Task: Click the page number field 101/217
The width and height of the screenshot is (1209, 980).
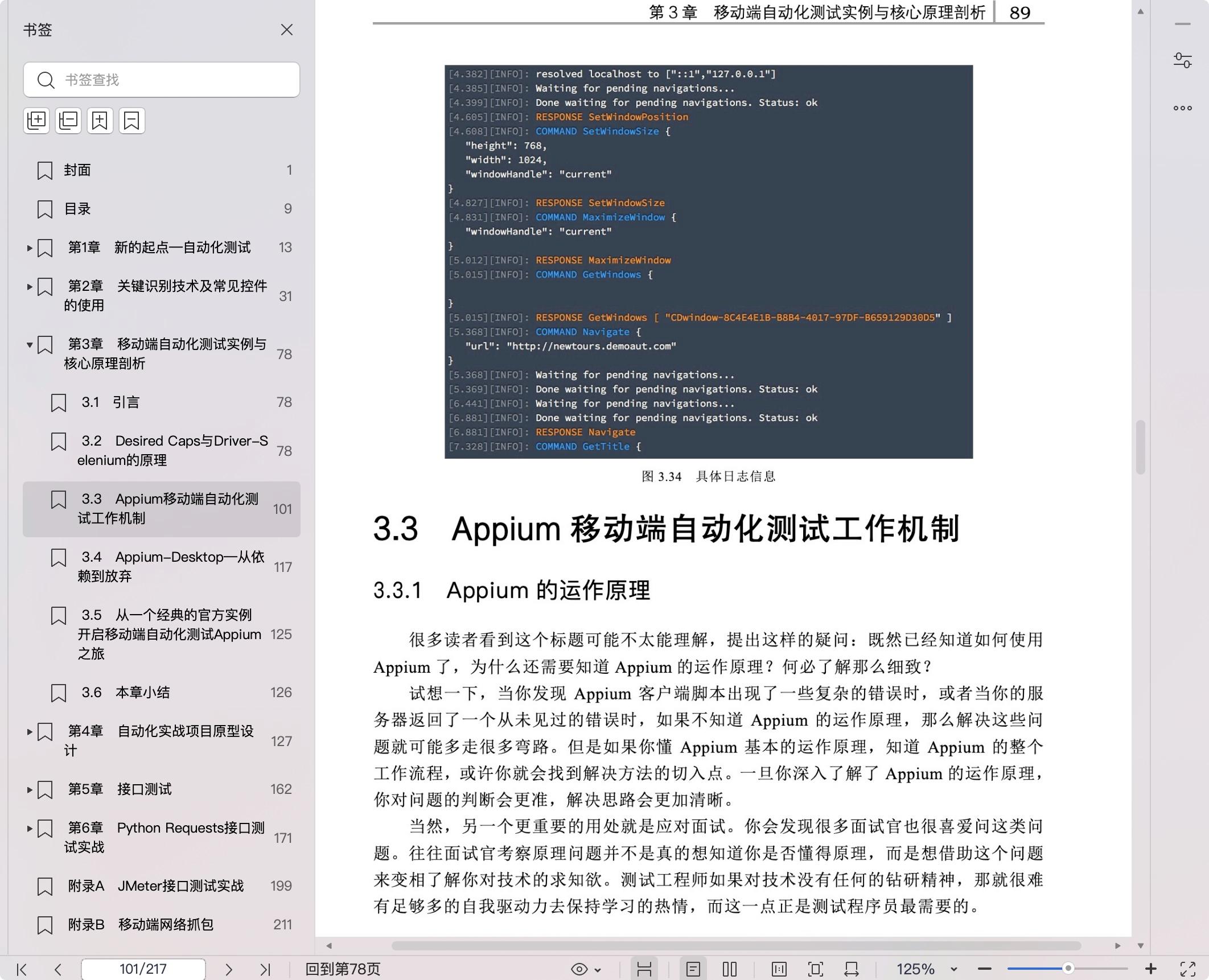Action: tap(143, 969)
